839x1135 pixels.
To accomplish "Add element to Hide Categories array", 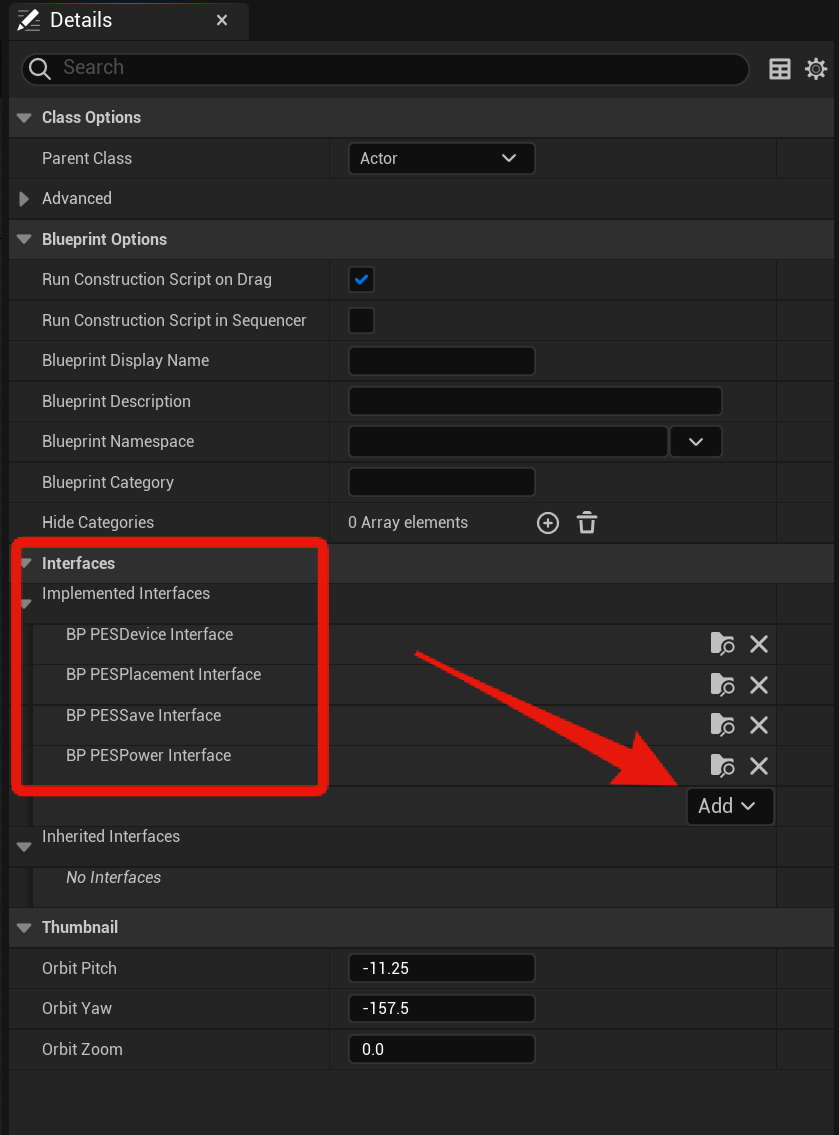I will pos(548,523).
